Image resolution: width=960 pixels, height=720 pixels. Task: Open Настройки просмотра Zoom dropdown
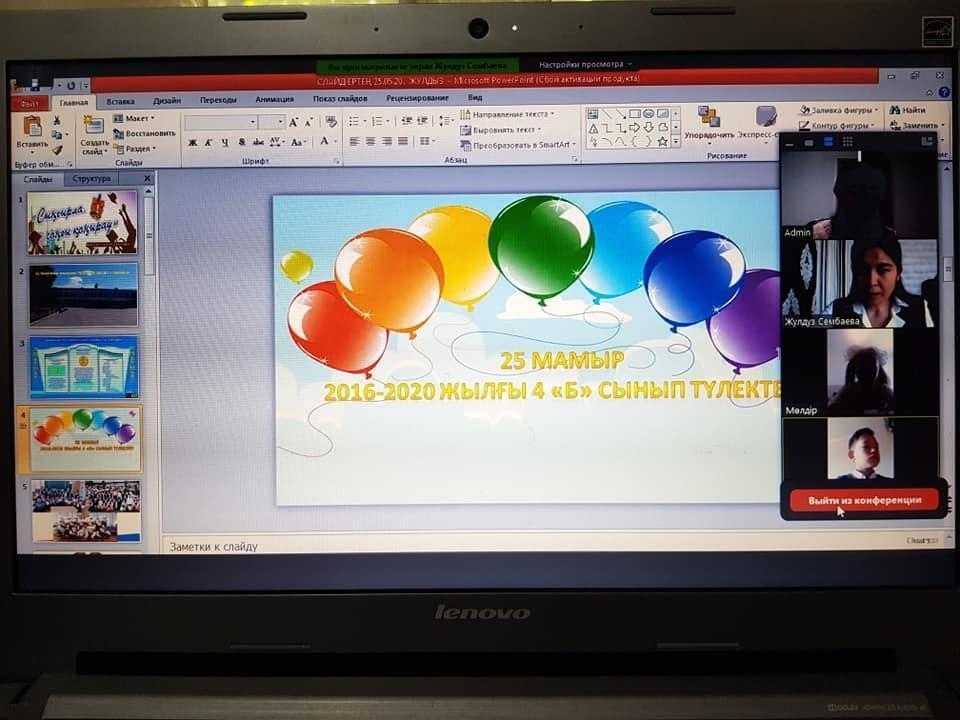tap(584, 64)
